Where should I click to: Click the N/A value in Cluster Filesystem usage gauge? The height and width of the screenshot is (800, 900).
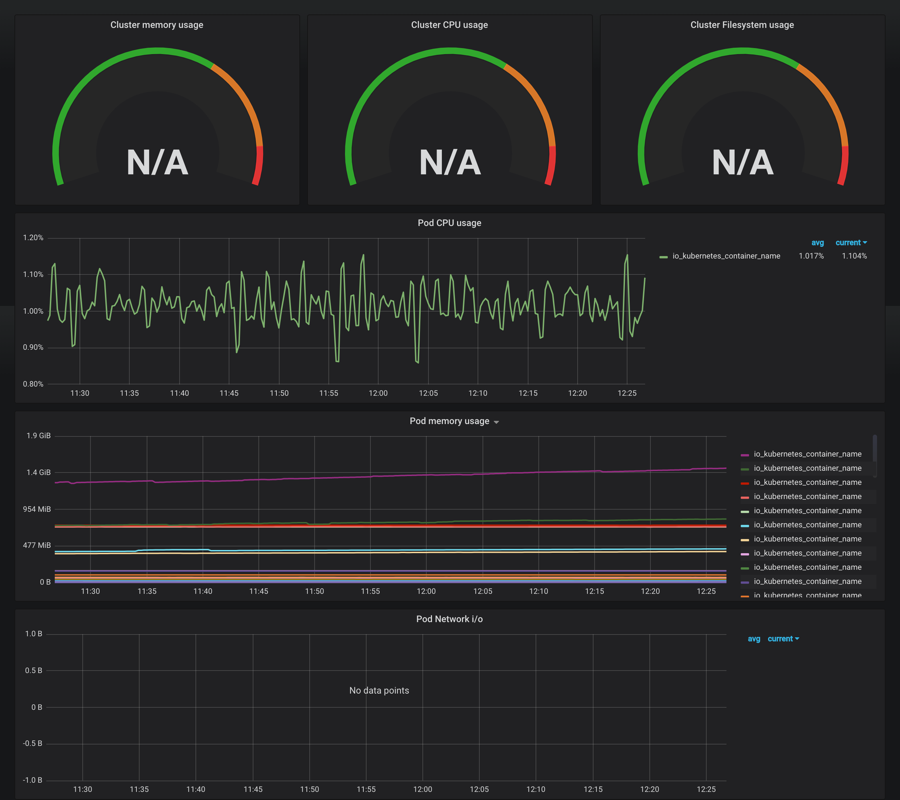click(742, 162)
